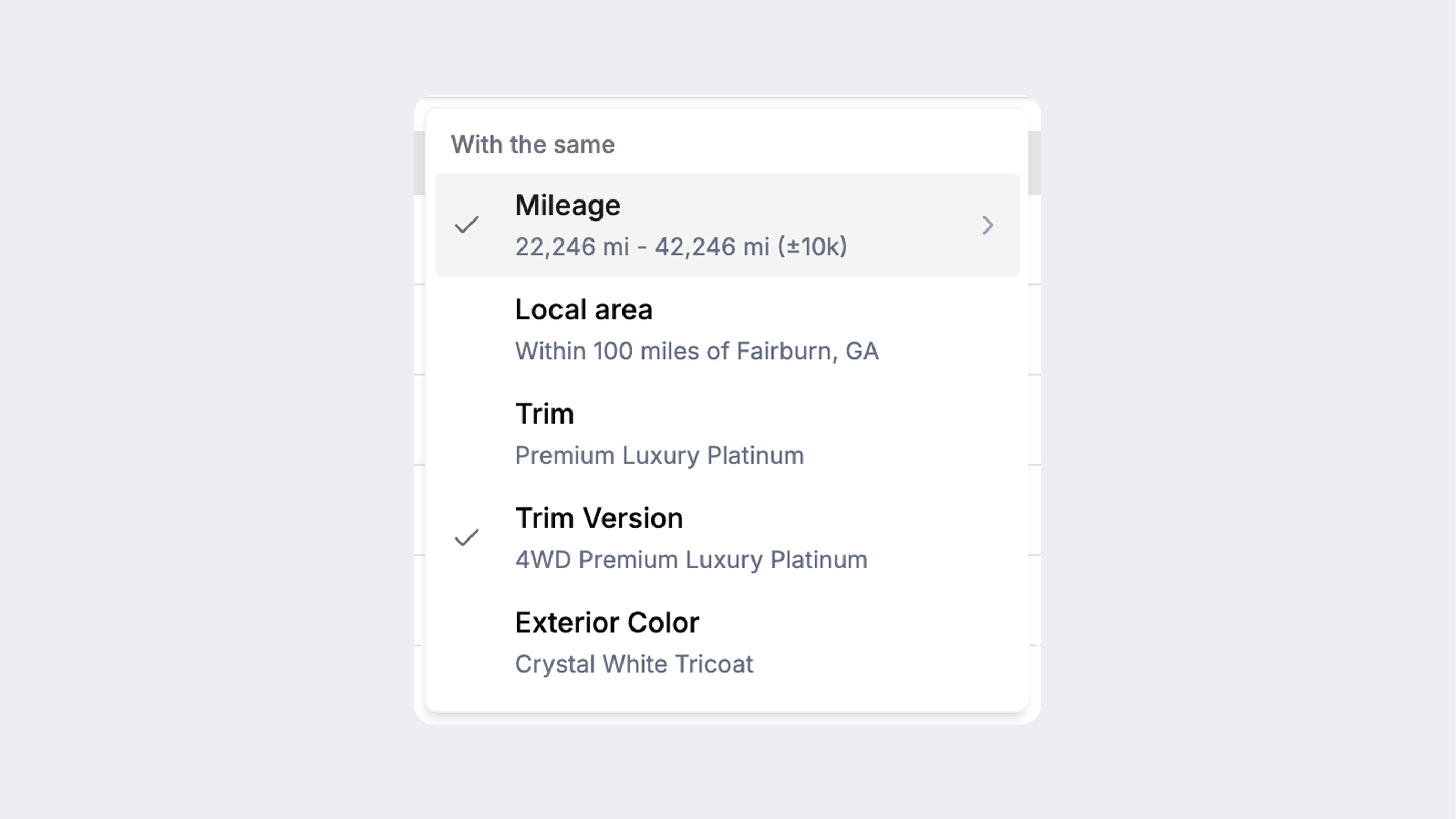
Task: Click empty check area left of Trim
Action: (467, 434)
